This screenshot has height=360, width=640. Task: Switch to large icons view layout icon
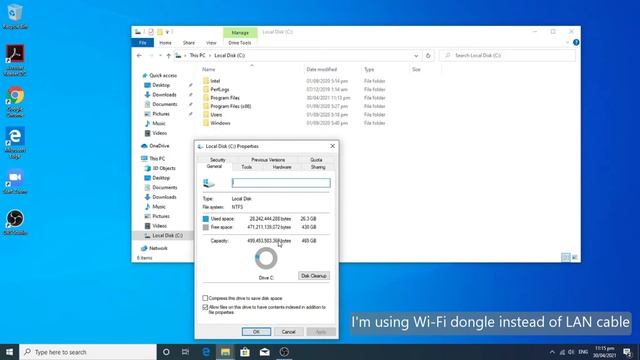click(575, 257)
